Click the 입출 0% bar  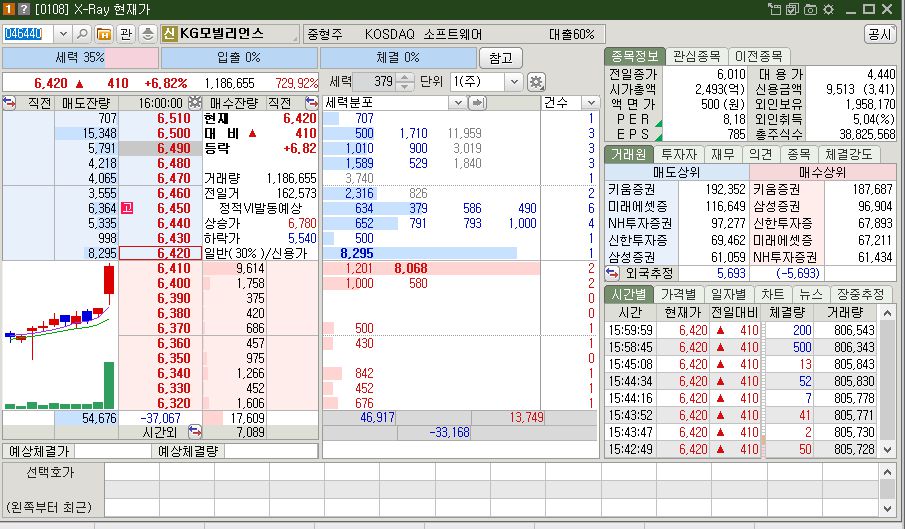coord(239,58)
